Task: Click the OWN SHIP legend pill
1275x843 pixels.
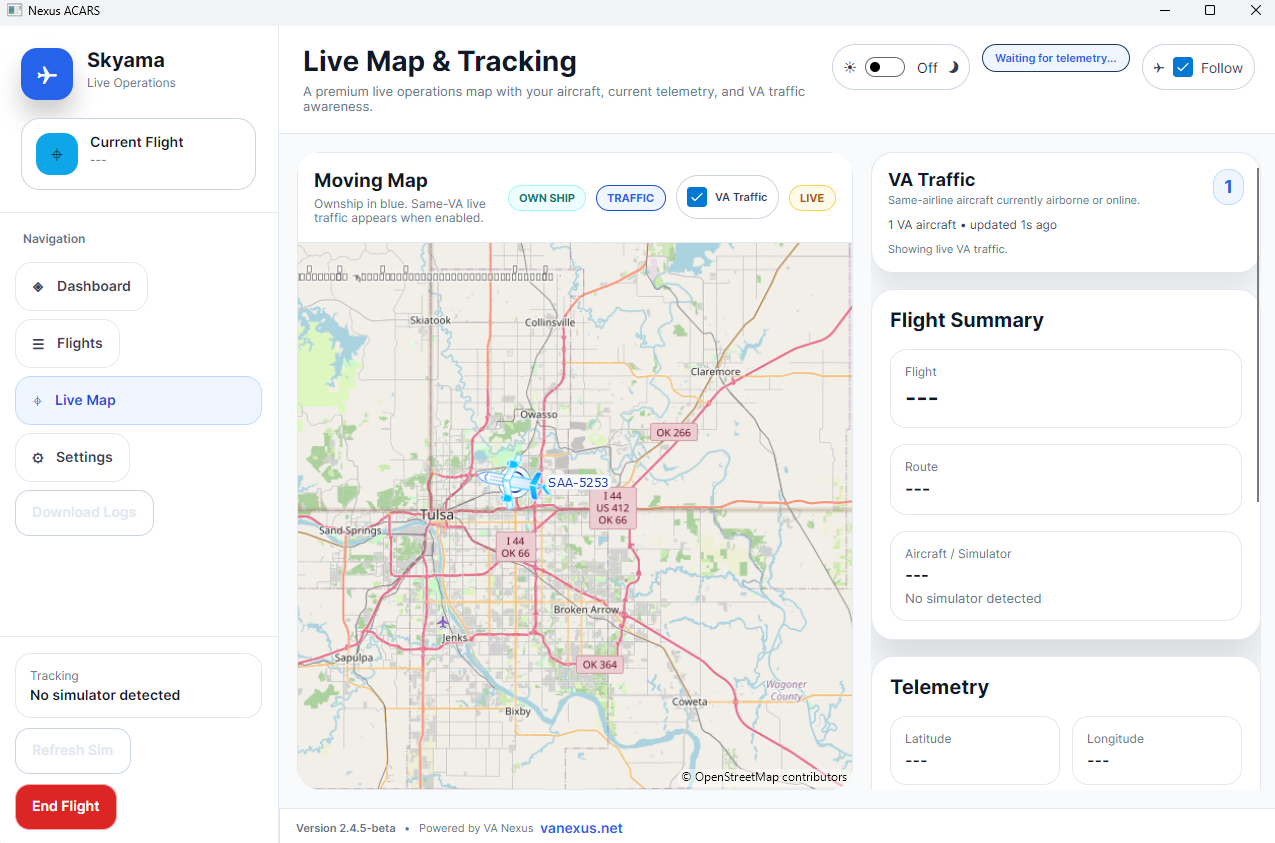Action: [547, 198]
